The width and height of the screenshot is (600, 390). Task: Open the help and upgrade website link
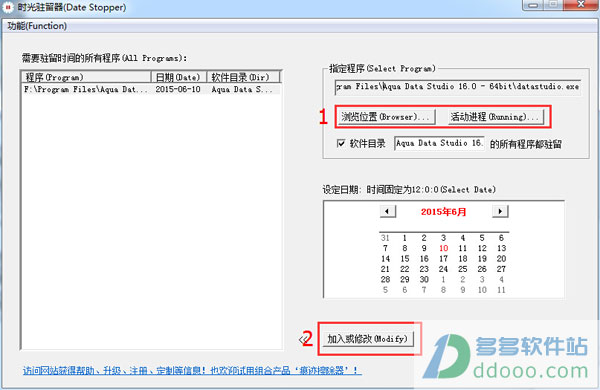(x=192, y=370)
